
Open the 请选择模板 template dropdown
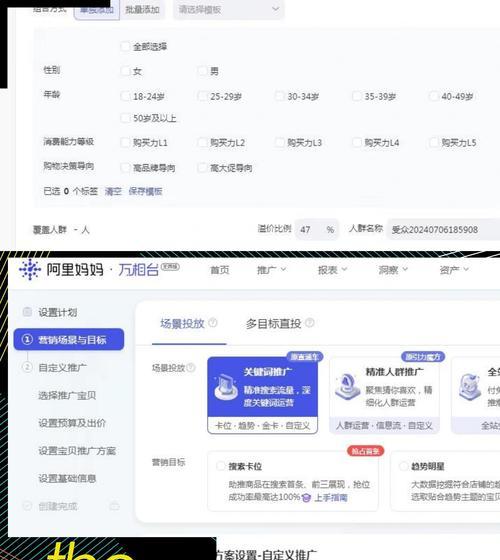point(229,9)
